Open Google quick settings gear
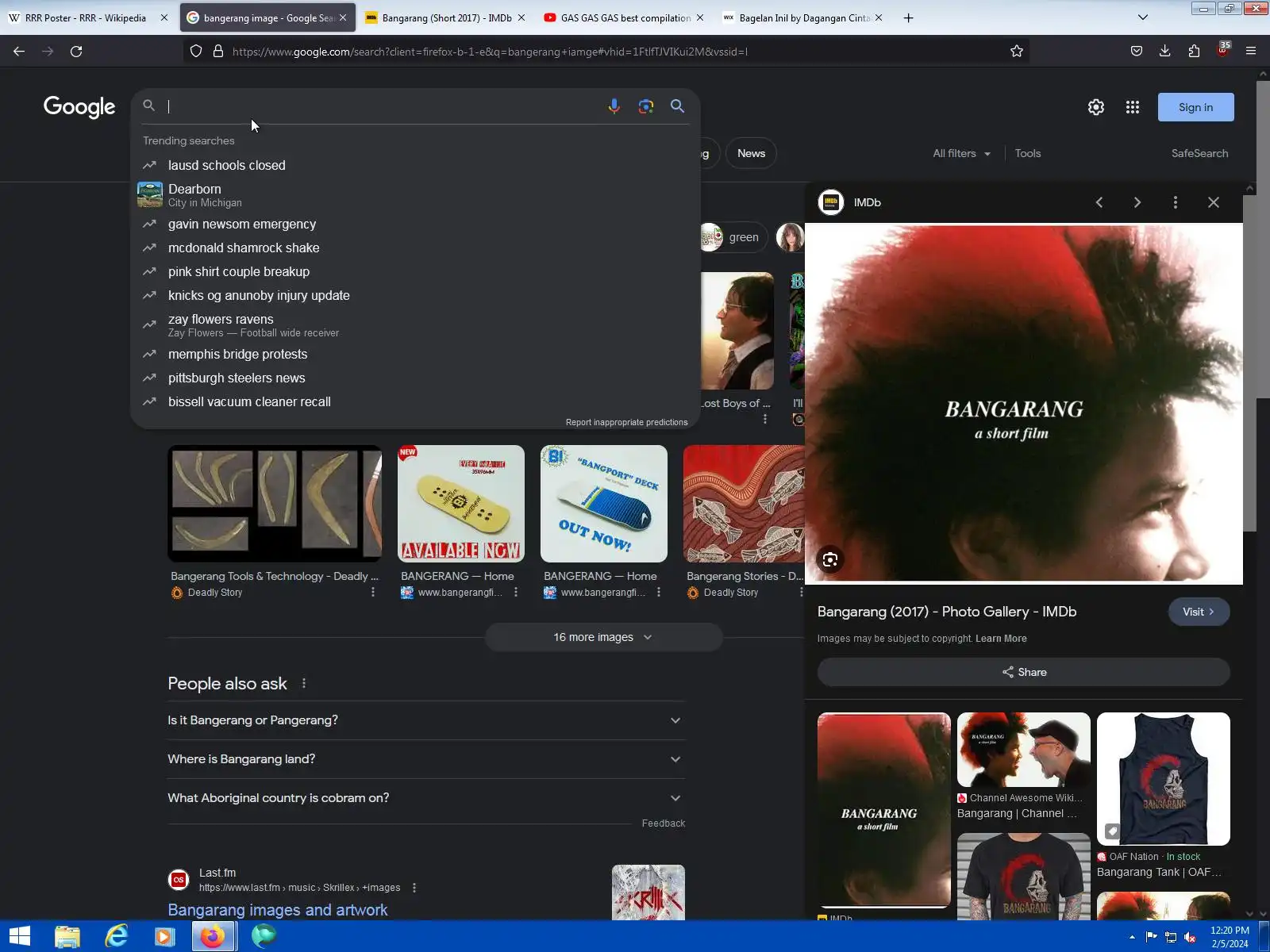 1096,107
